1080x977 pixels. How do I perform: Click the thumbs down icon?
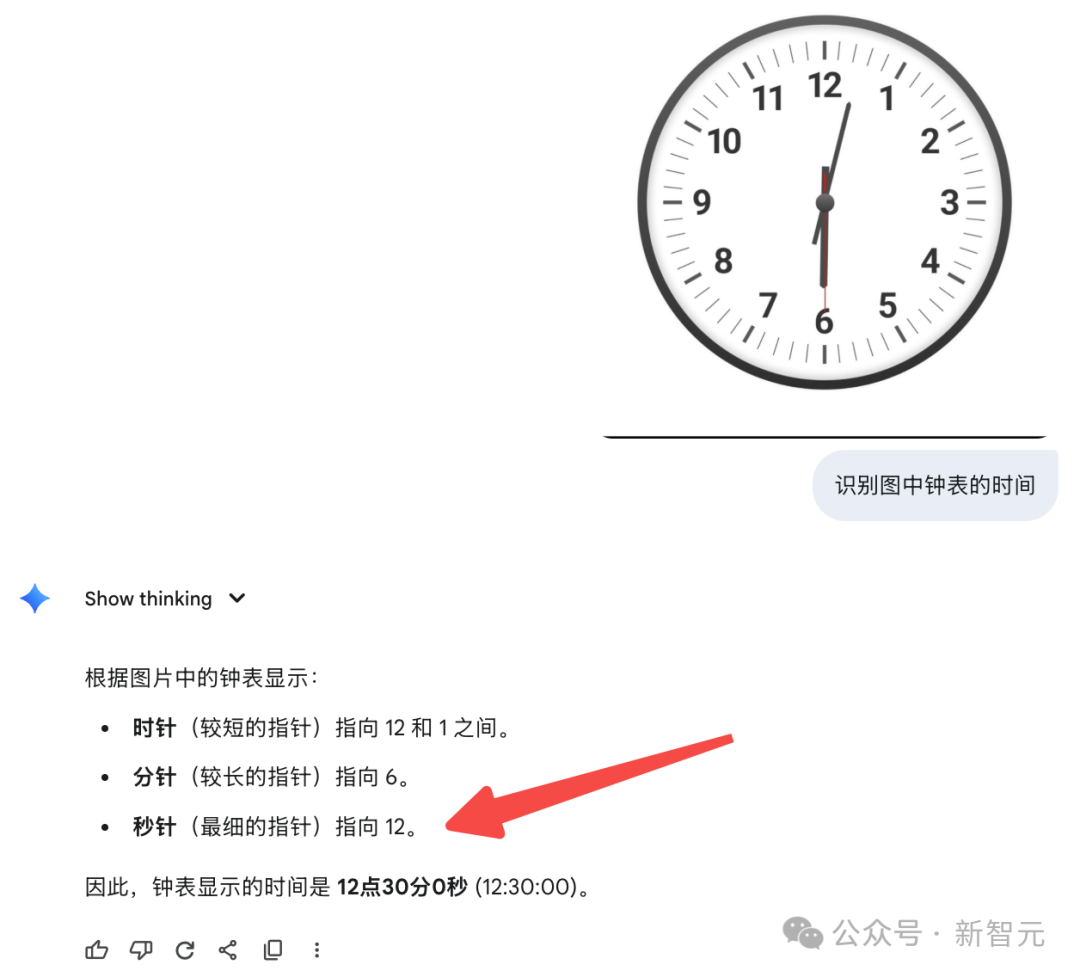pyautogui.click(x=141, y=950)
